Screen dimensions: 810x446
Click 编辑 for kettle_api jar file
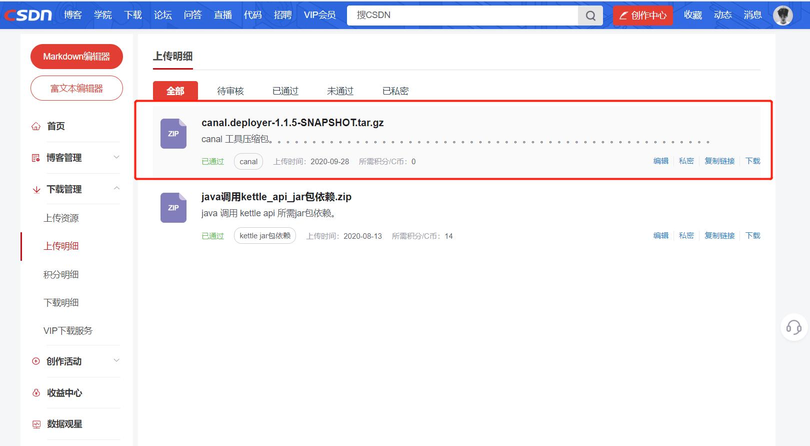tap(661, 236)
